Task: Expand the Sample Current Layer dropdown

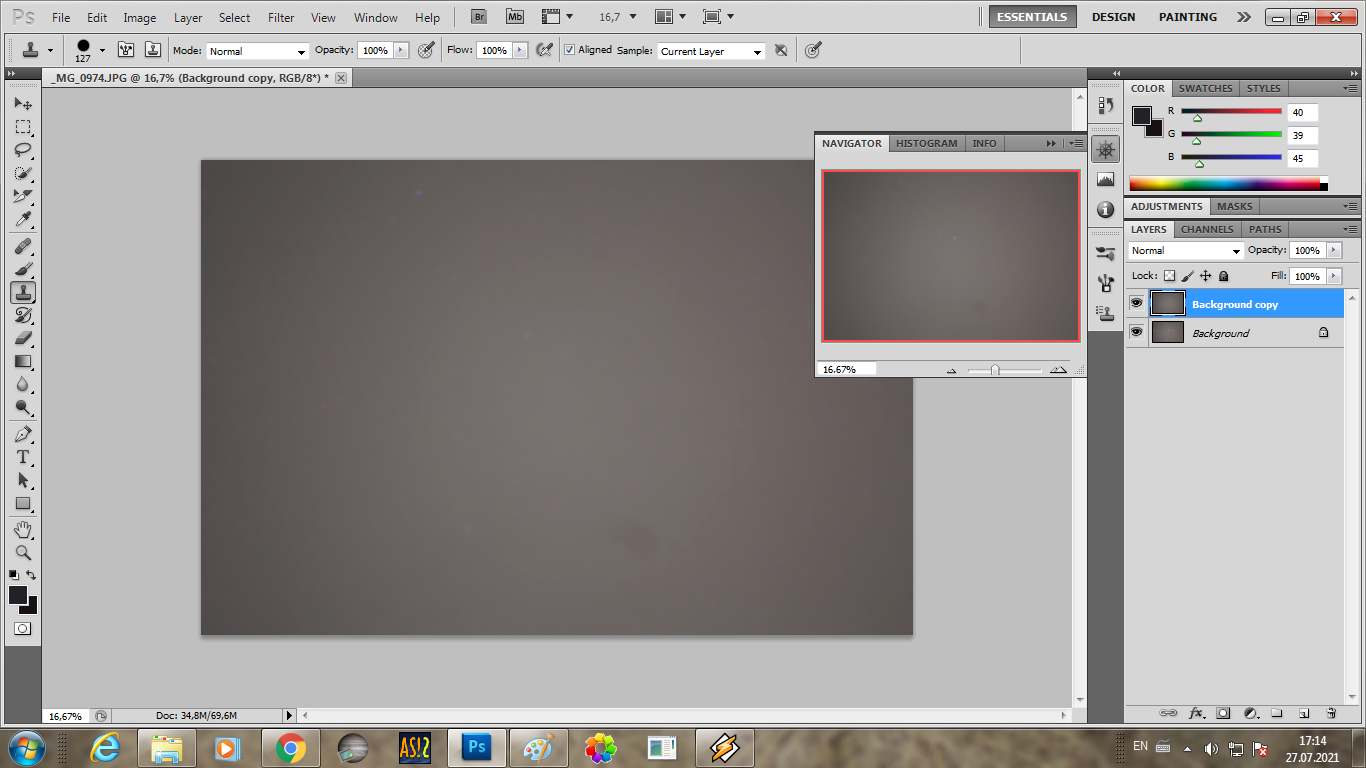Action: (x=711, y=51)
